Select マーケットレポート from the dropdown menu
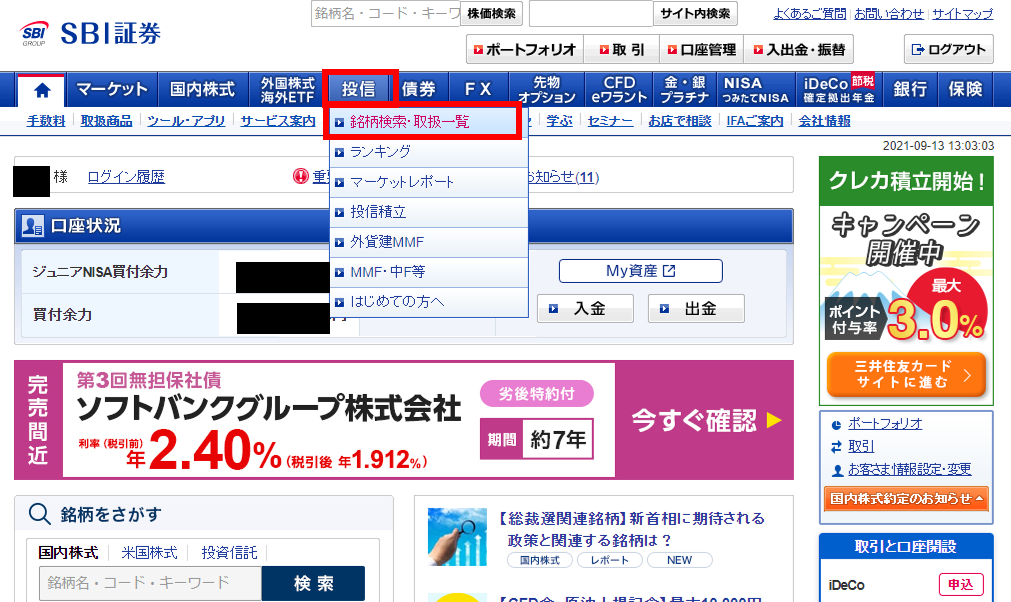The width and height of the screenshot is (1011, 602). 429,182
